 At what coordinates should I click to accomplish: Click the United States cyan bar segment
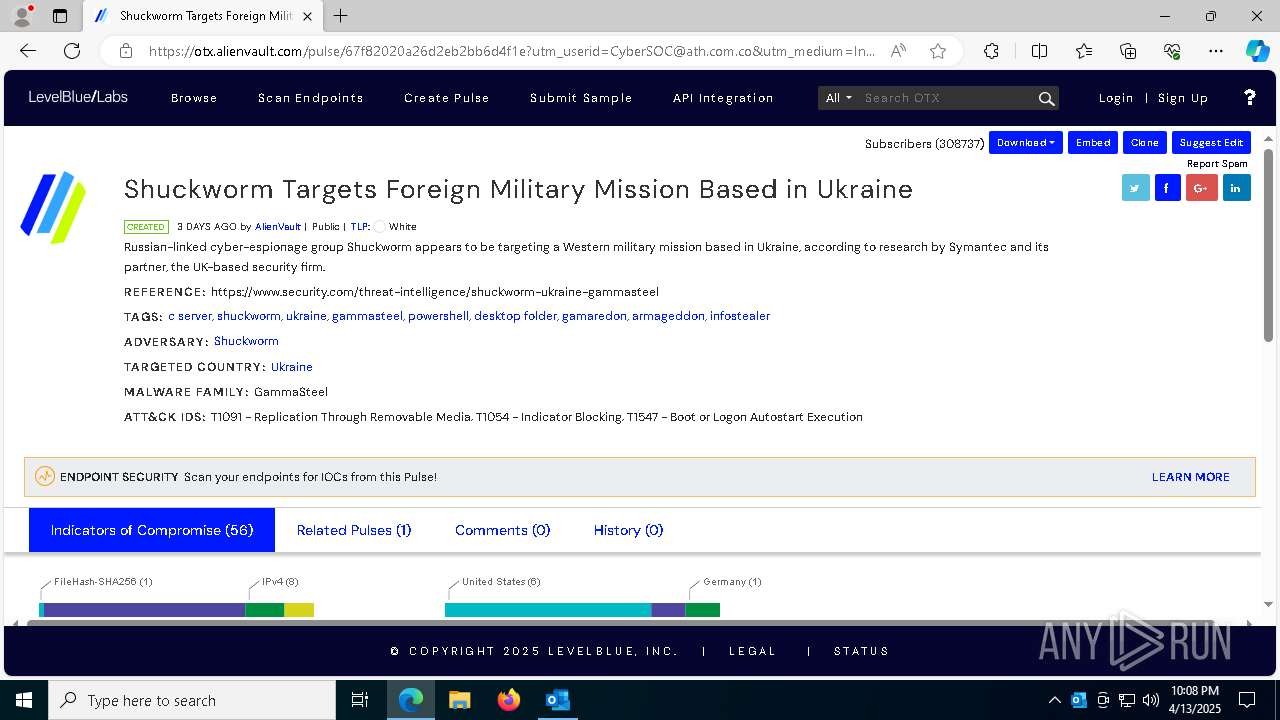coord(548,610)
